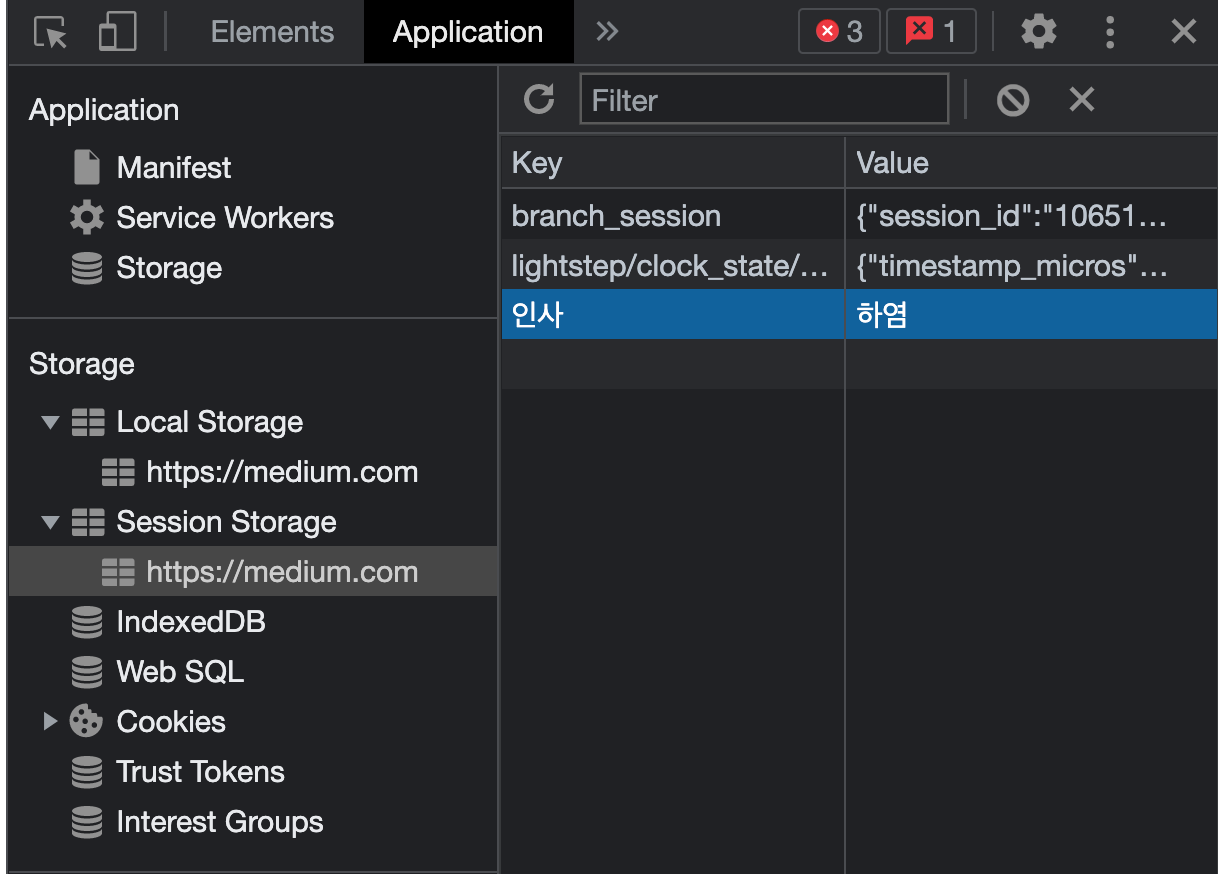Click the red errors counter badge
1218x874 pixels.
pos(840,32)
